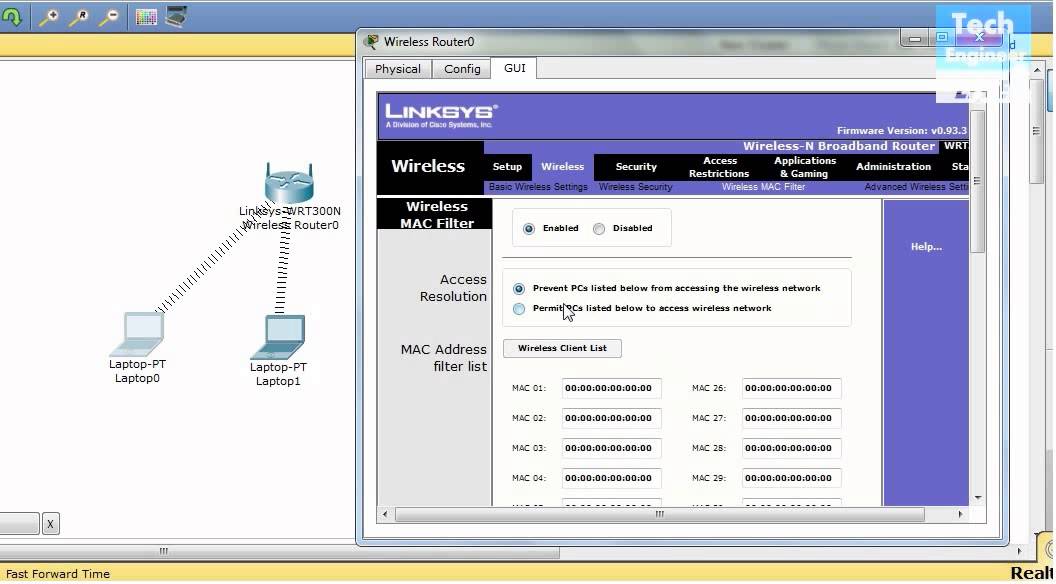Viewport: 1056px width, 584px height.
Task: Click the X button in bottom-left panel
Action: [51, 524]
